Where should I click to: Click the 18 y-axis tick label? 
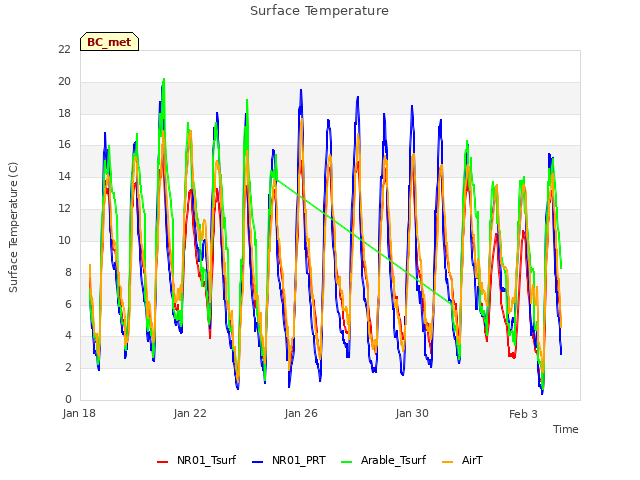tap(64, 113)
